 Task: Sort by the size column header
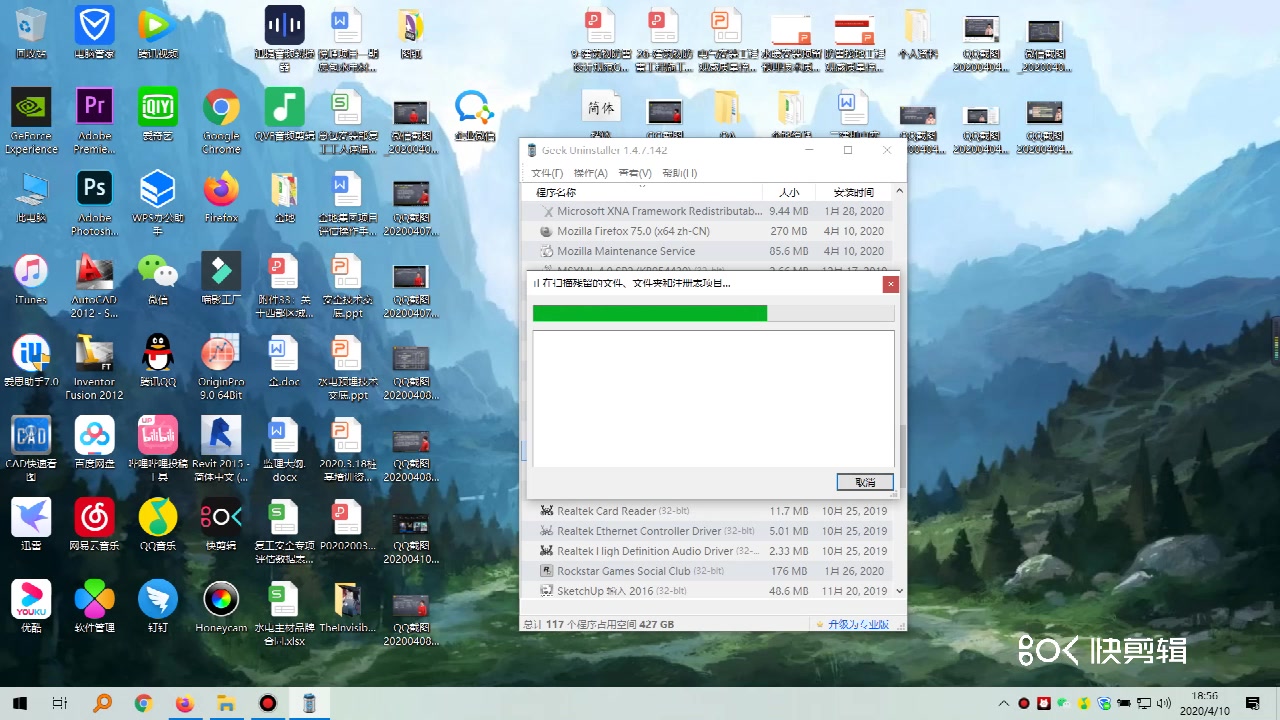(x=789, y=192)
